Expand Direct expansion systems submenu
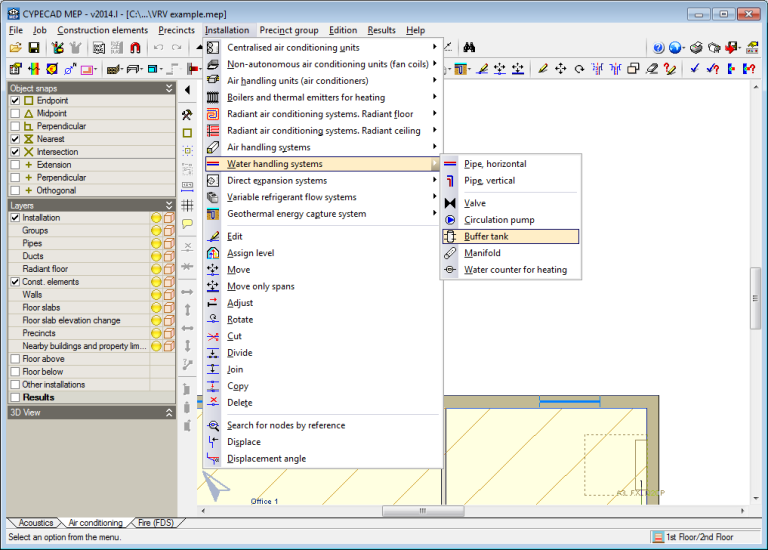This screenshot has height=550, width=768. click(x=323, y=181)
